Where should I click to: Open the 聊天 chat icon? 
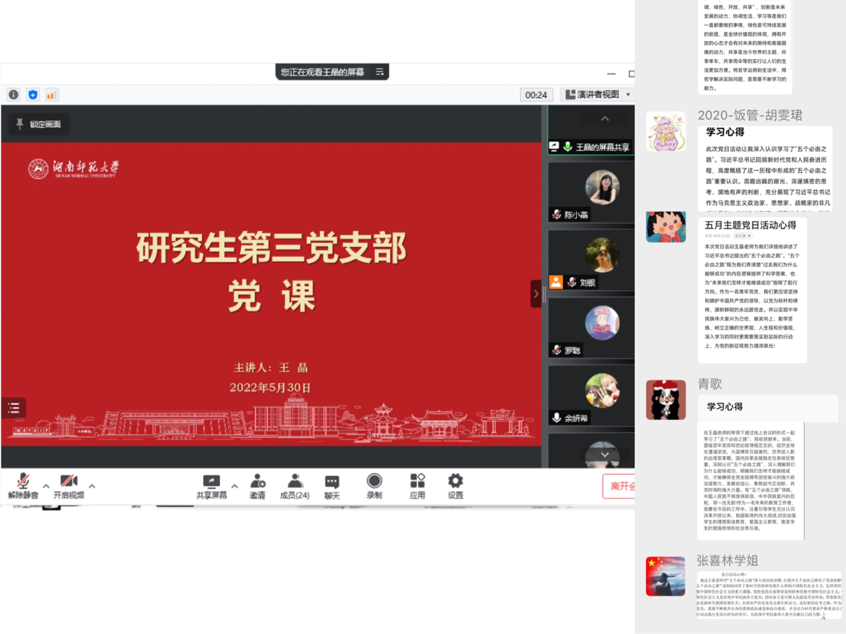[332, 486]
